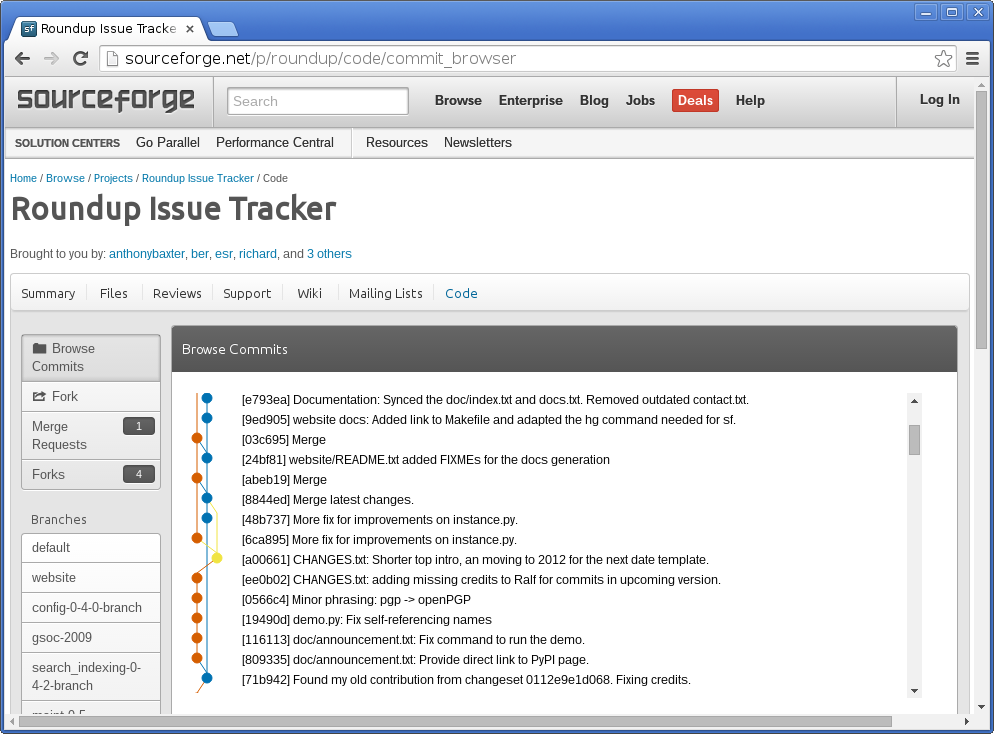
Task: Click the SourceForge logo
Action: point(104,100)
